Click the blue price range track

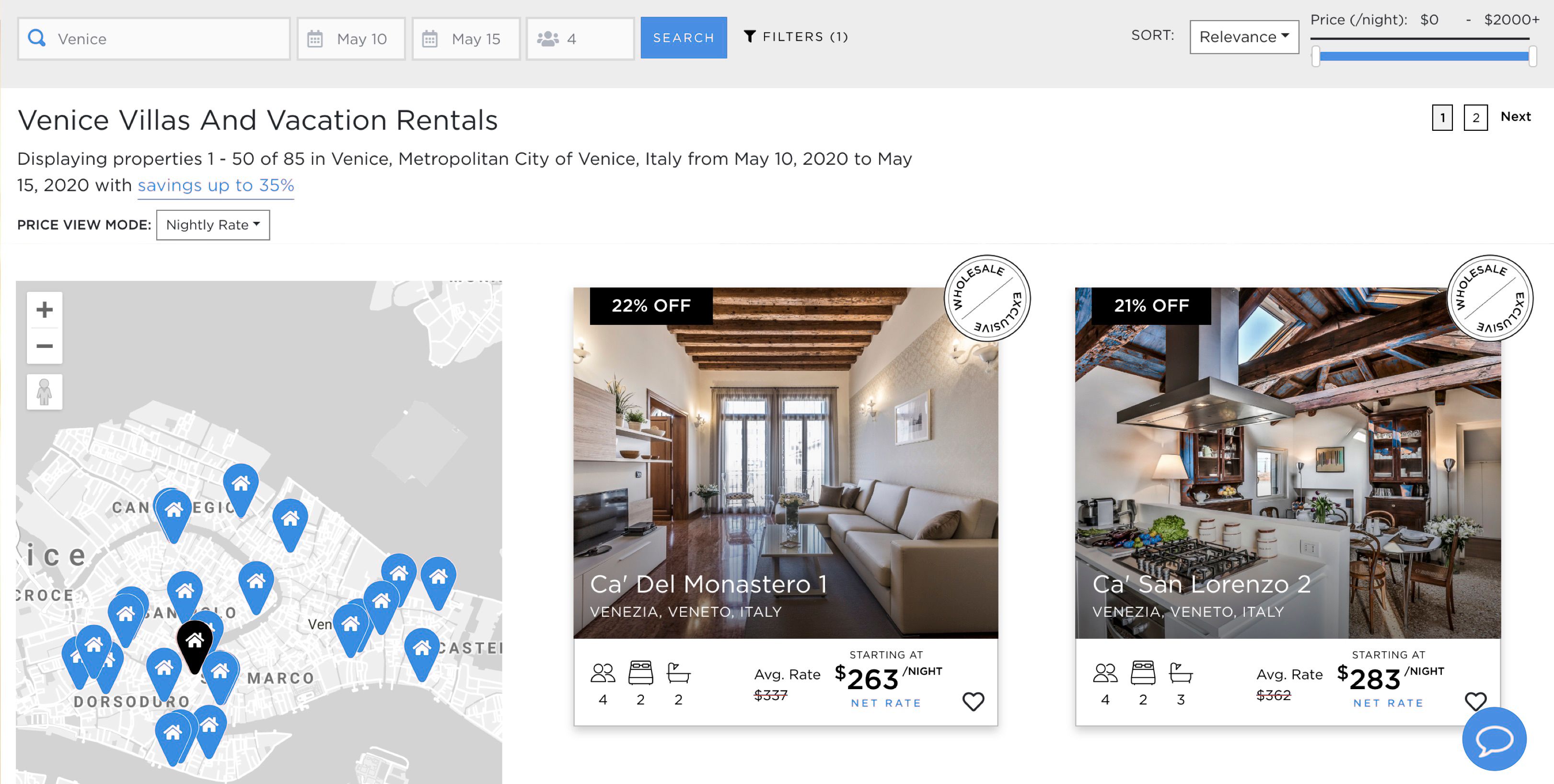point(1424,57)
